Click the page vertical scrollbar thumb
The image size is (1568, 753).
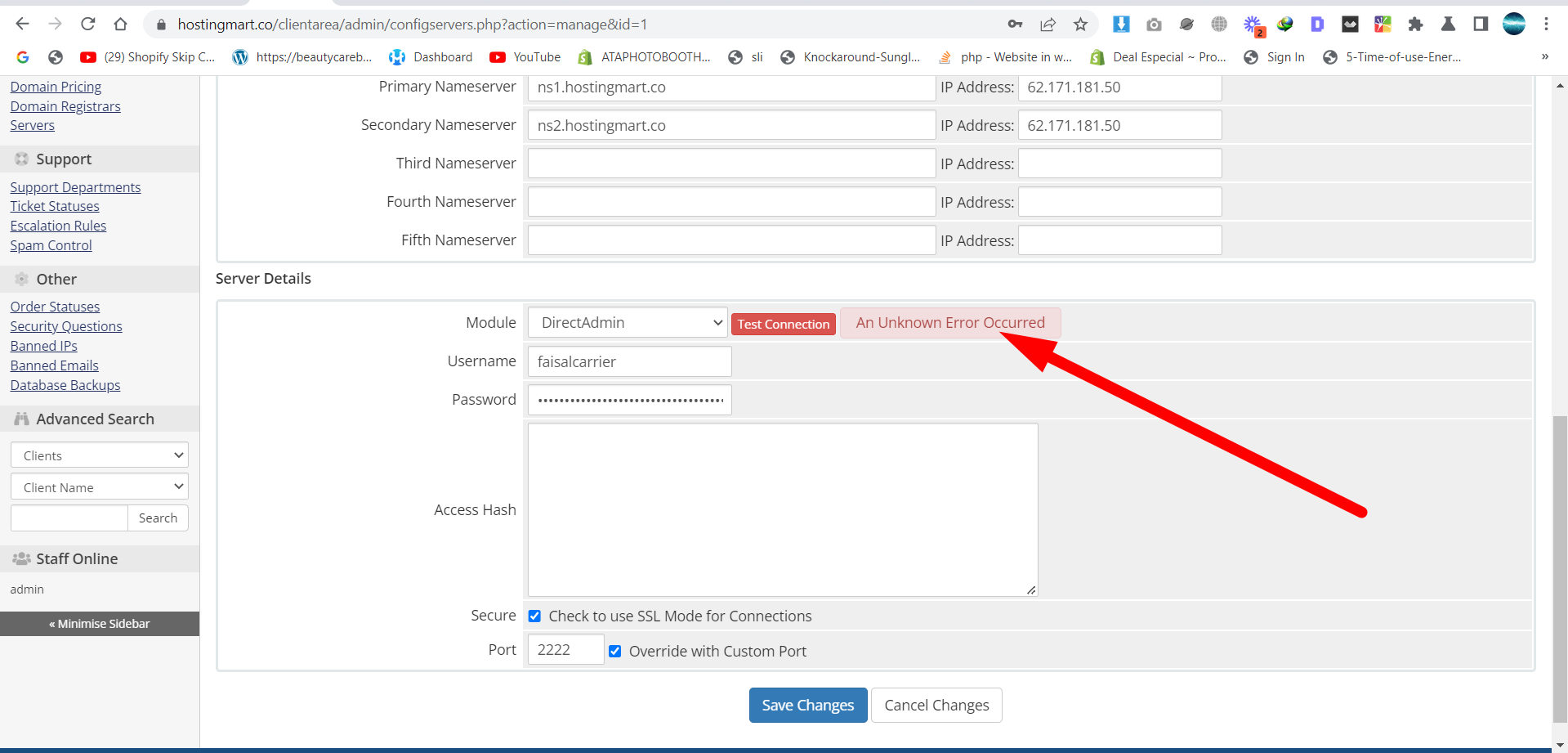pyautogui.click(x=1560, y=568)
